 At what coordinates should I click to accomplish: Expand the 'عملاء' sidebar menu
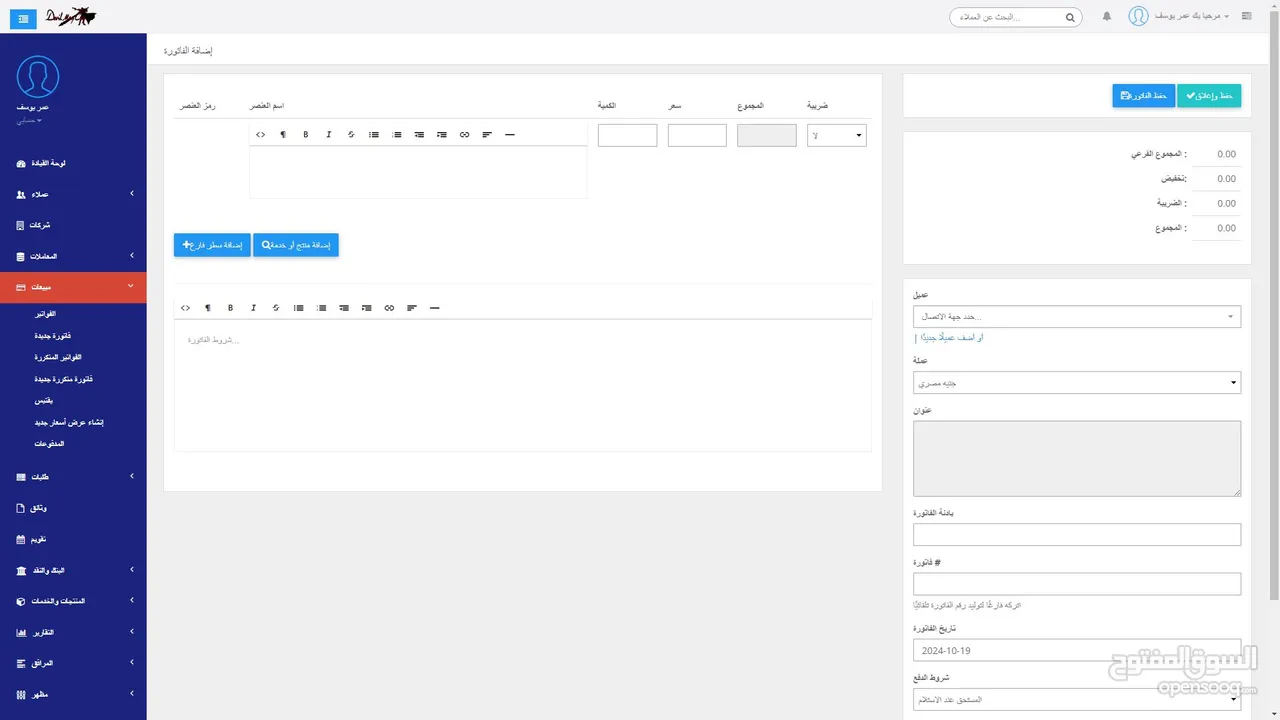coord(73,194)
